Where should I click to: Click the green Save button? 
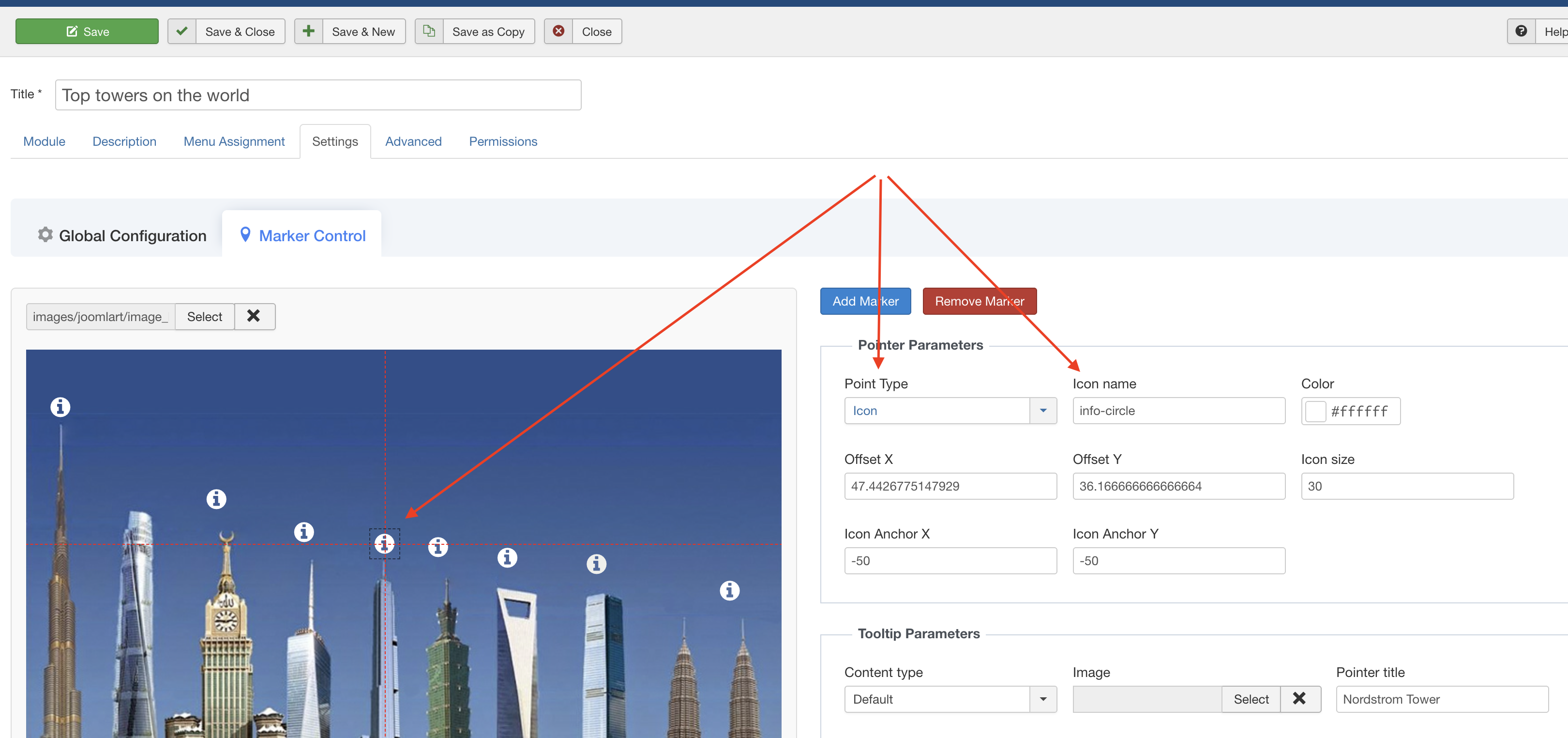coord(87,31)
